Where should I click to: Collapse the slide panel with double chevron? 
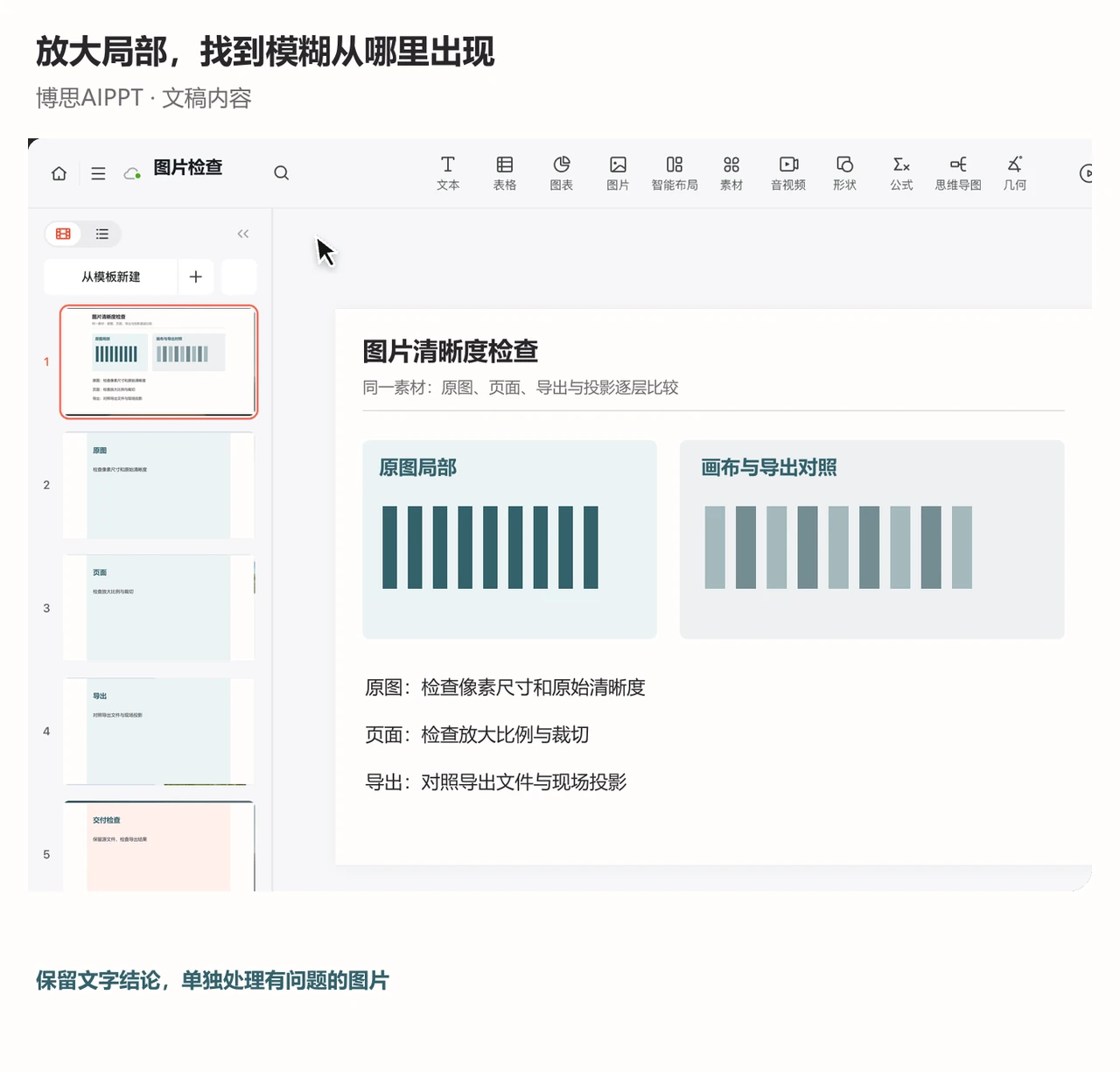coord(243,234)
